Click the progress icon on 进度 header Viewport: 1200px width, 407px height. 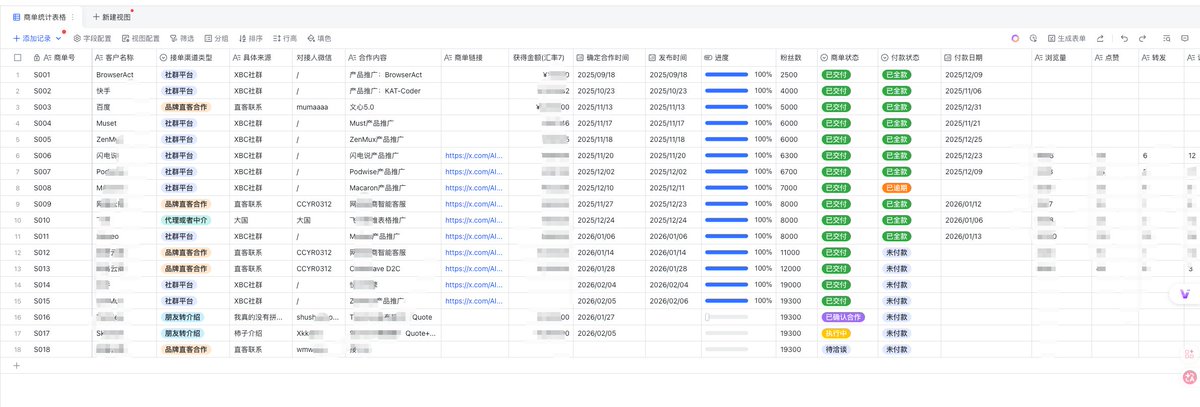708,57
